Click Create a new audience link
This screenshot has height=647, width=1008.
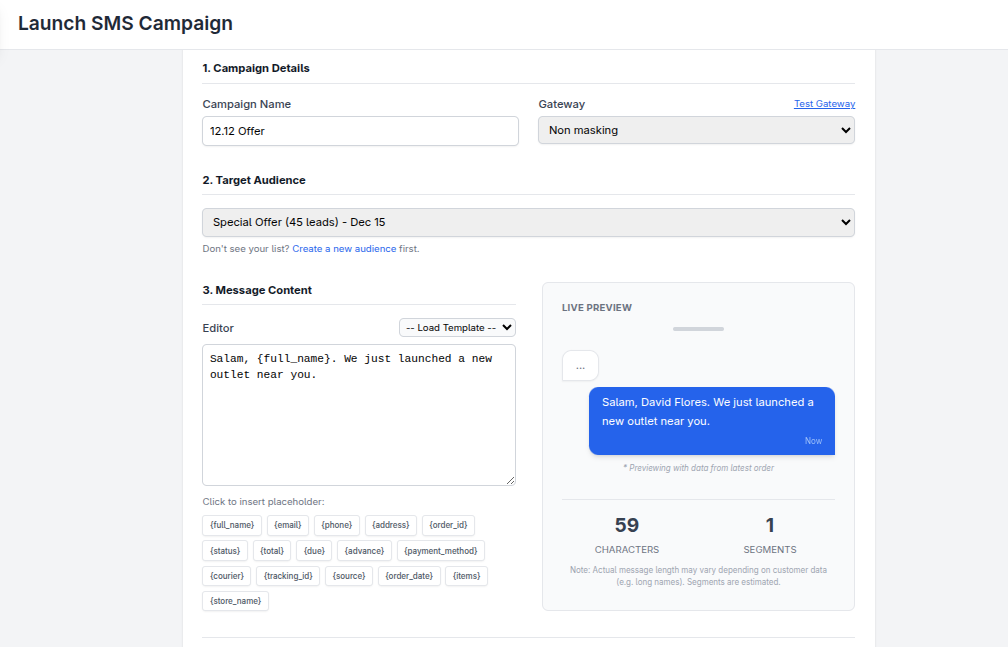click(x=344, y=249)
